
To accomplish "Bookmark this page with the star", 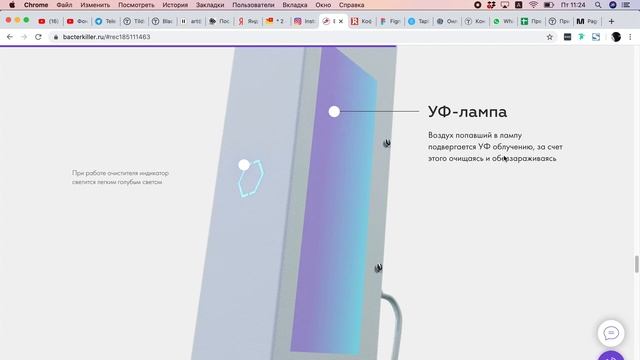I will point(549,37).
